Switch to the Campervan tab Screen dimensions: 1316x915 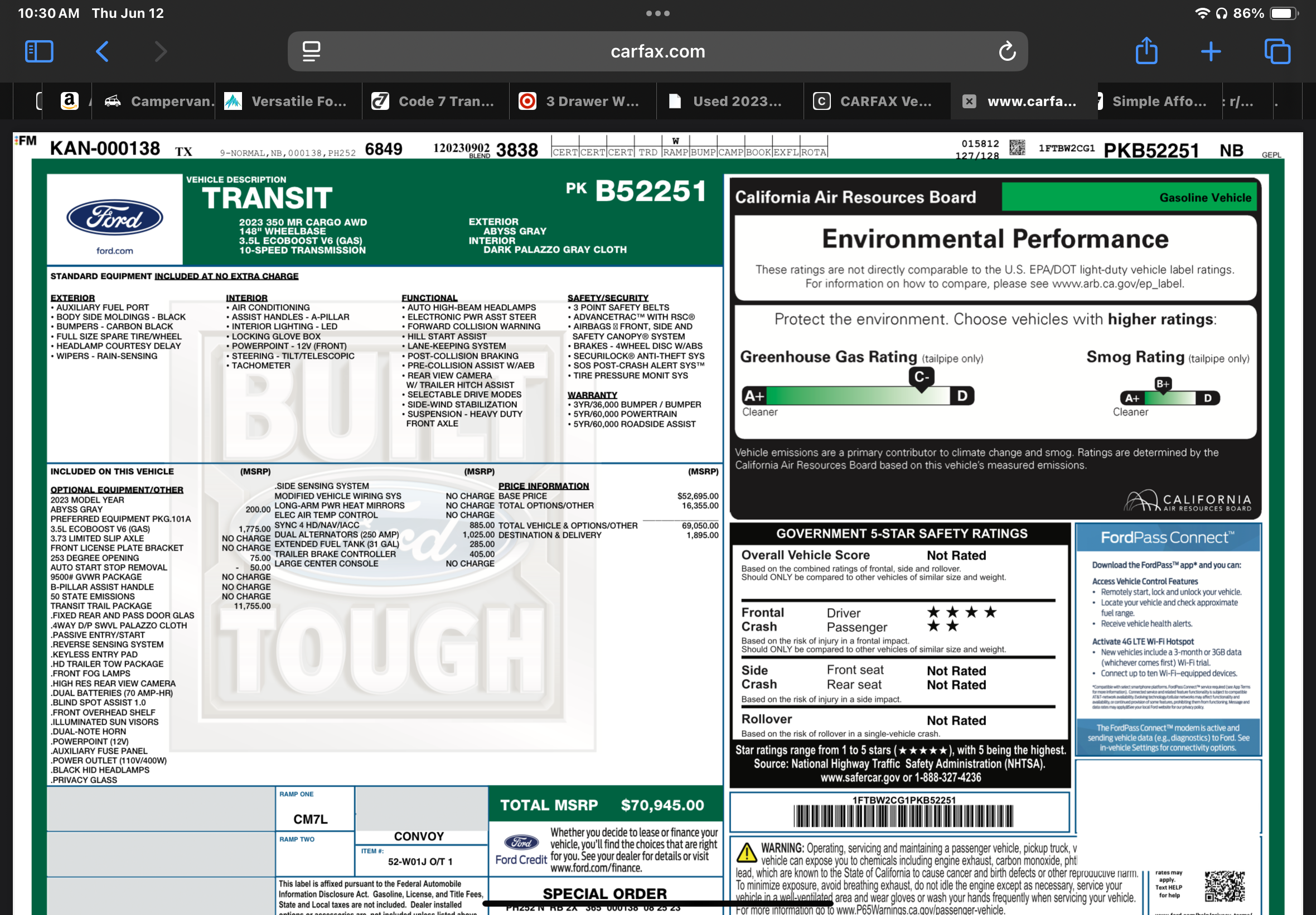point(154,102)
